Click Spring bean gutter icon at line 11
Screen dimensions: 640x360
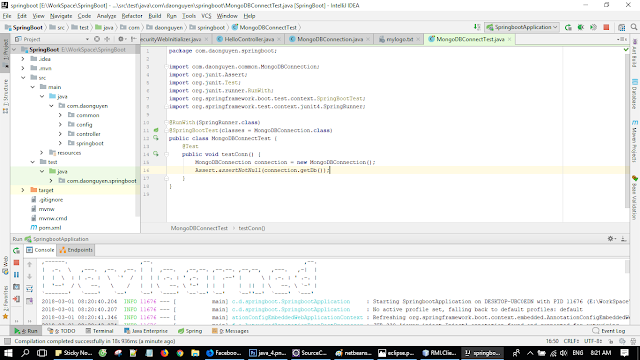pyautogui.click(x=156, y=130)
